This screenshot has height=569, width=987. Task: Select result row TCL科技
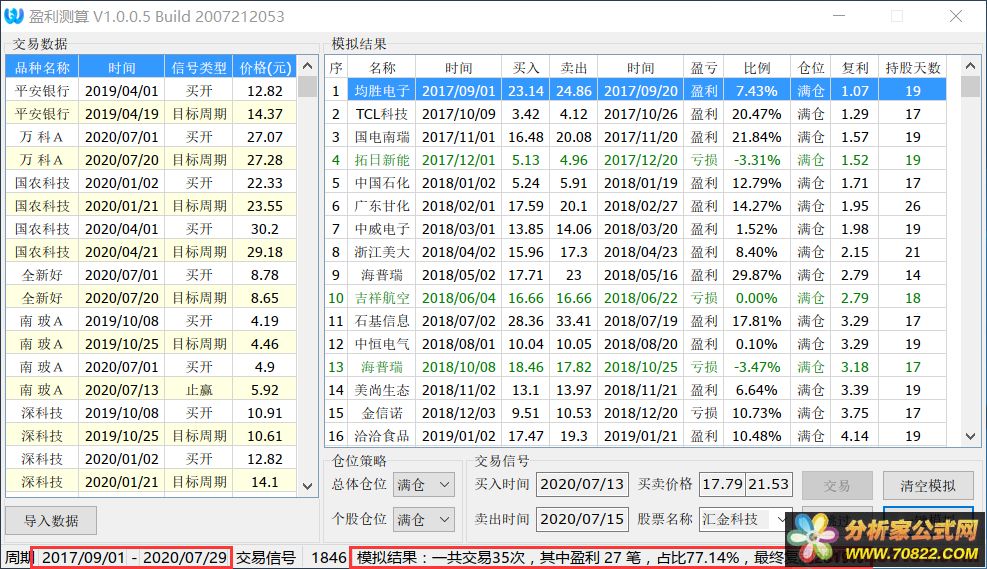pos(636,114)
